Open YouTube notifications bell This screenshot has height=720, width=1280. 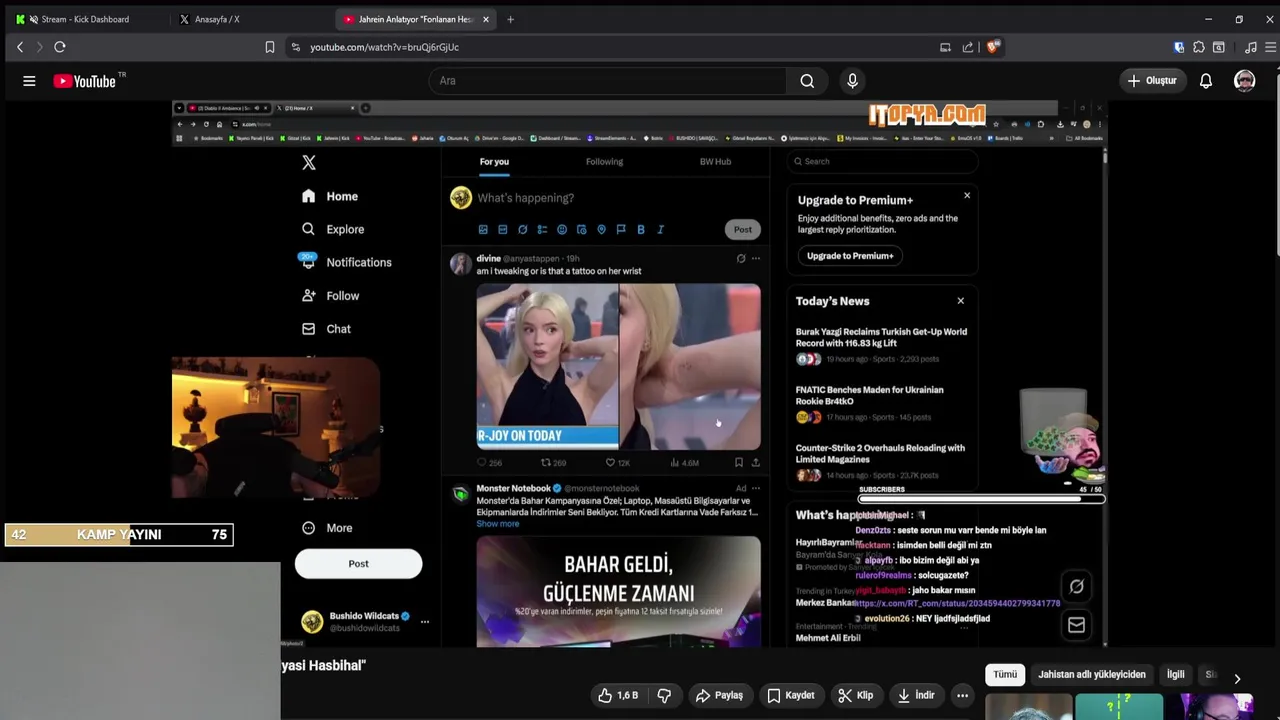(1206, 81)
